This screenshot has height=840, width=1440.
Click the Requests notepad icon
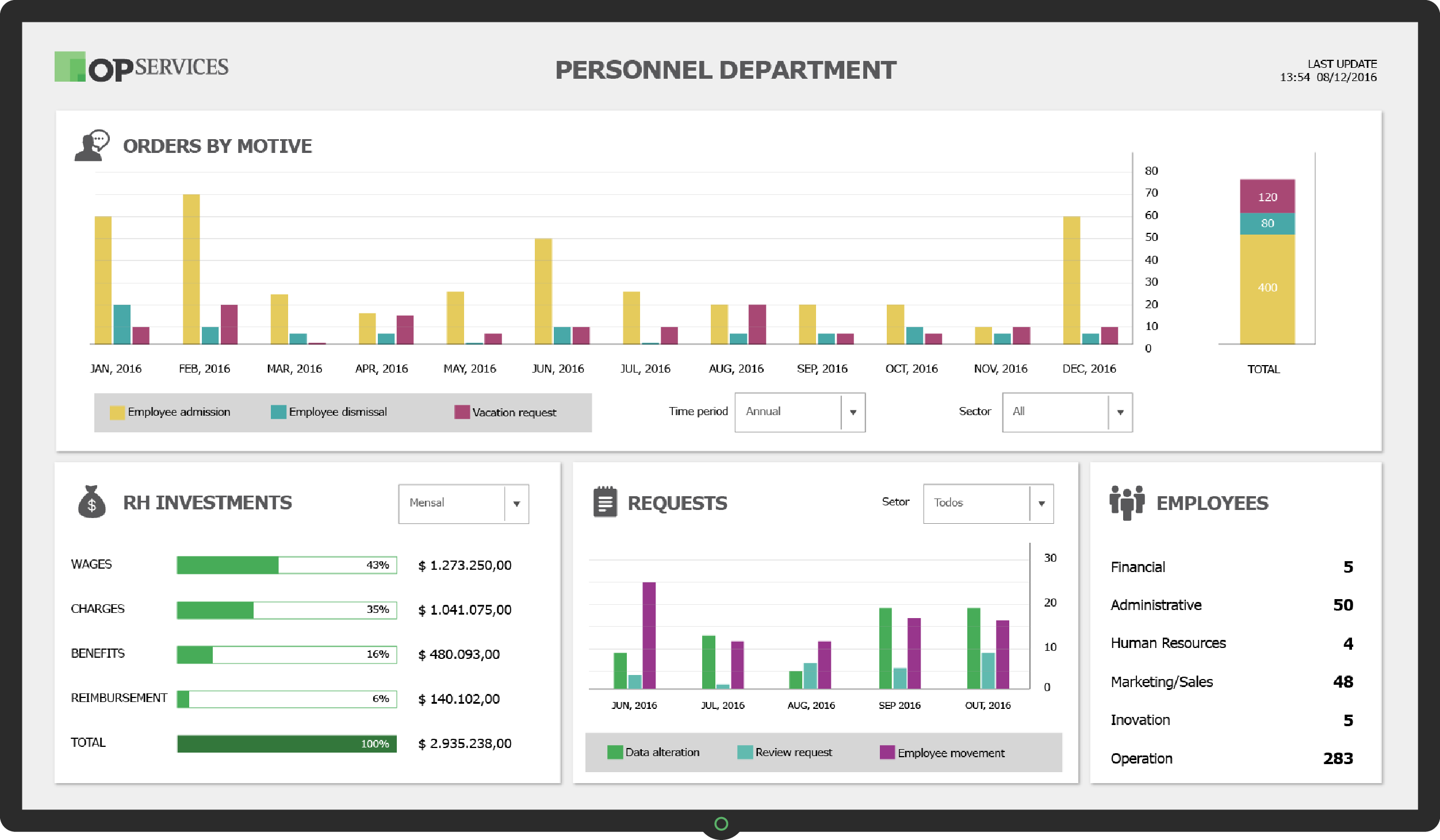coord(604,503)
